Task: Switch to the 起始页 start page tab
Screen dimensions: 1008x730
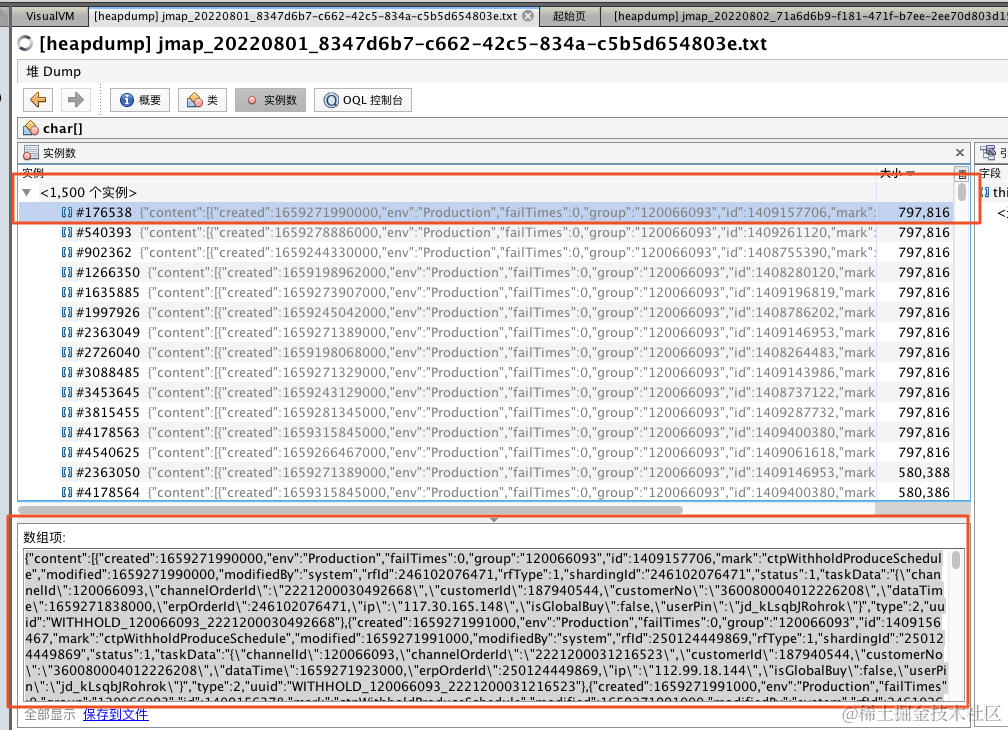Action: pos(569,16)
